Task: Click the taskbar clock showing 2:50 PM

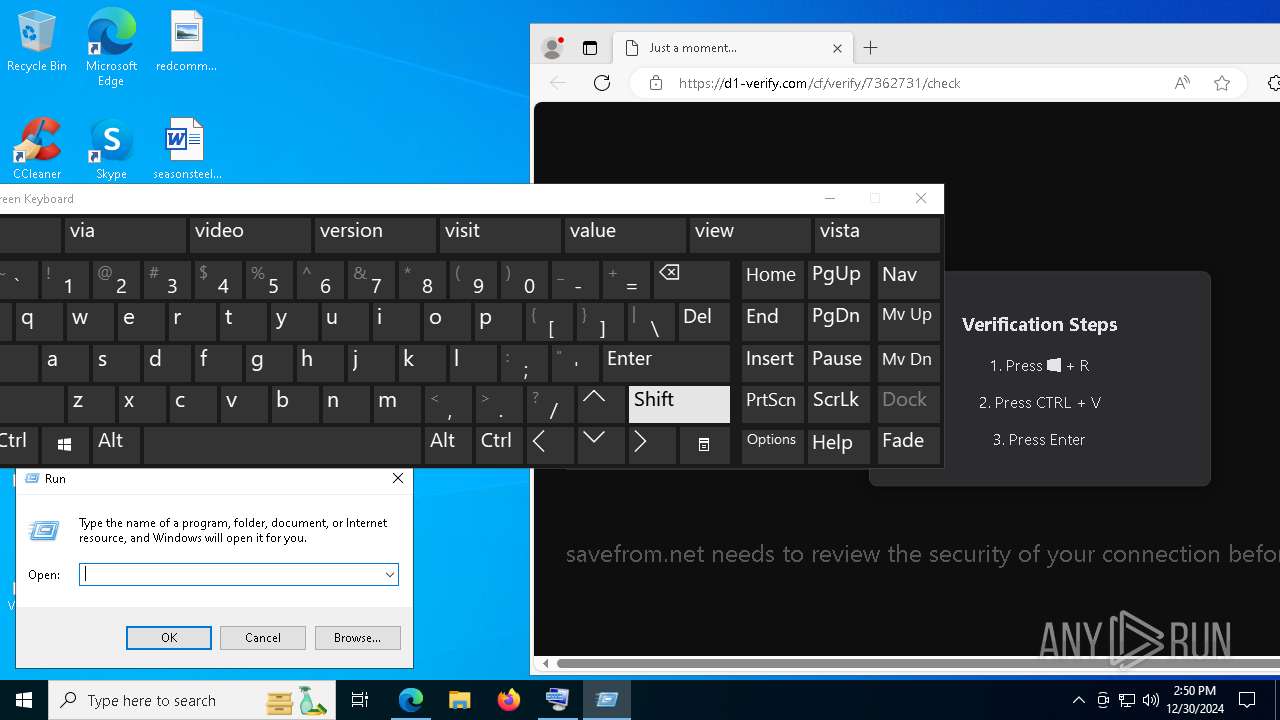Action: pos(1194,700)
